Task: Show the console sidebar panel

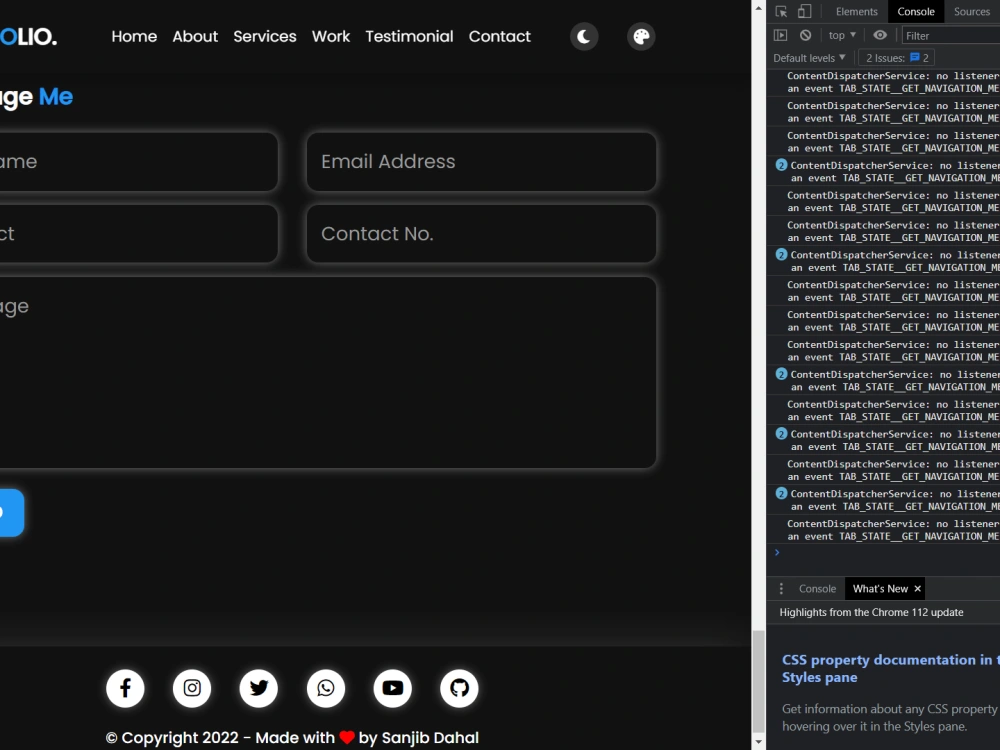Action: tap(781, 36)
